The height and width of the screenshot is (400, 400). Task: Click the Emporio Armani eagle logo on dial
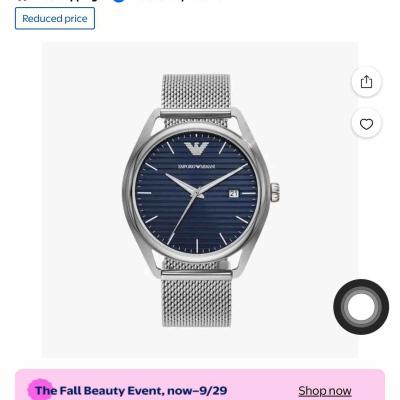[196, 148]
